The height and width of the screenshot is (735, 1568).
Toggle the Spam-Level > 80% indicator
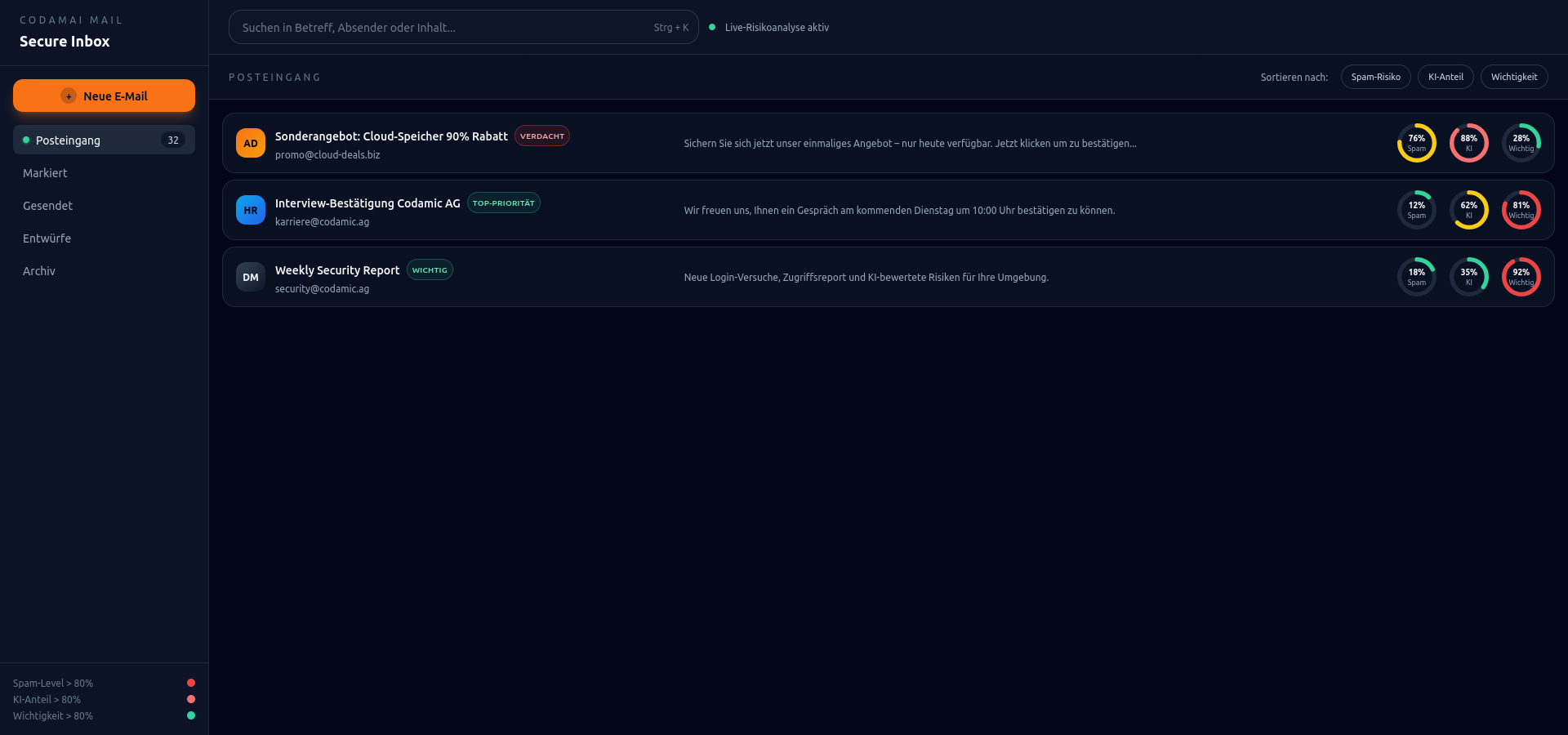(191, 683)
